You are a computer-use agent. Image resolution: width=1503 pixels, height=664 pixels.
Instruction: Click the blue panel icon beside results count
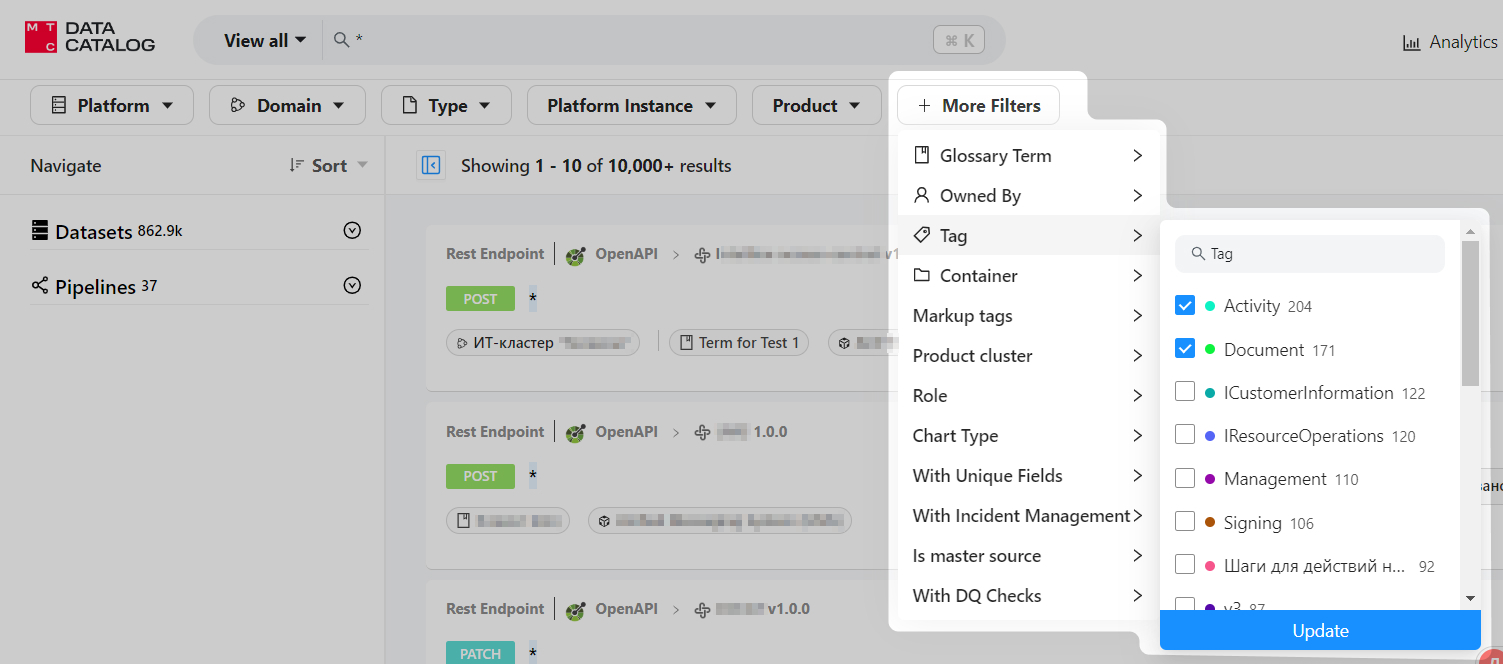[x=430, y=165]
